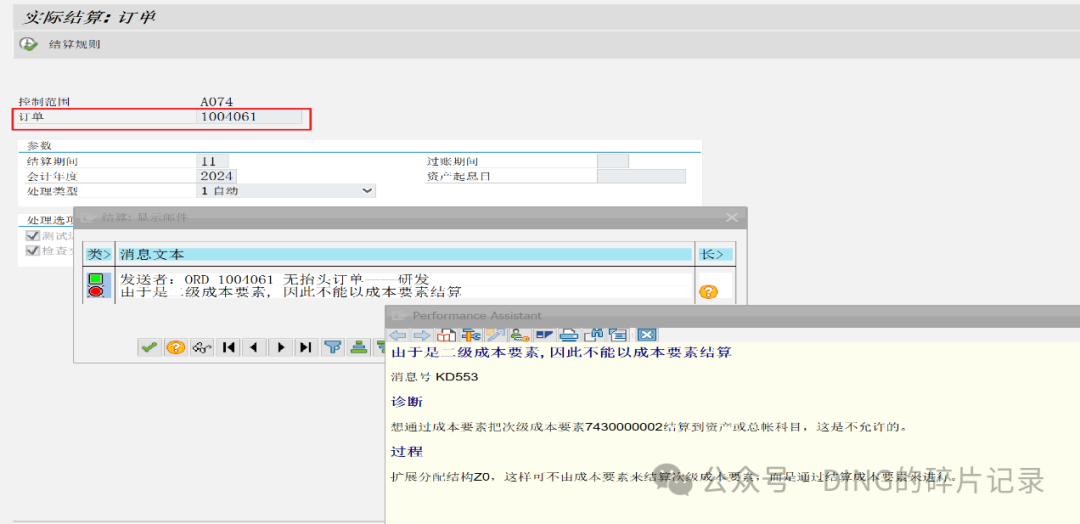
Task: Click the traffic light status icon in the message row
Action: point(96,286)
